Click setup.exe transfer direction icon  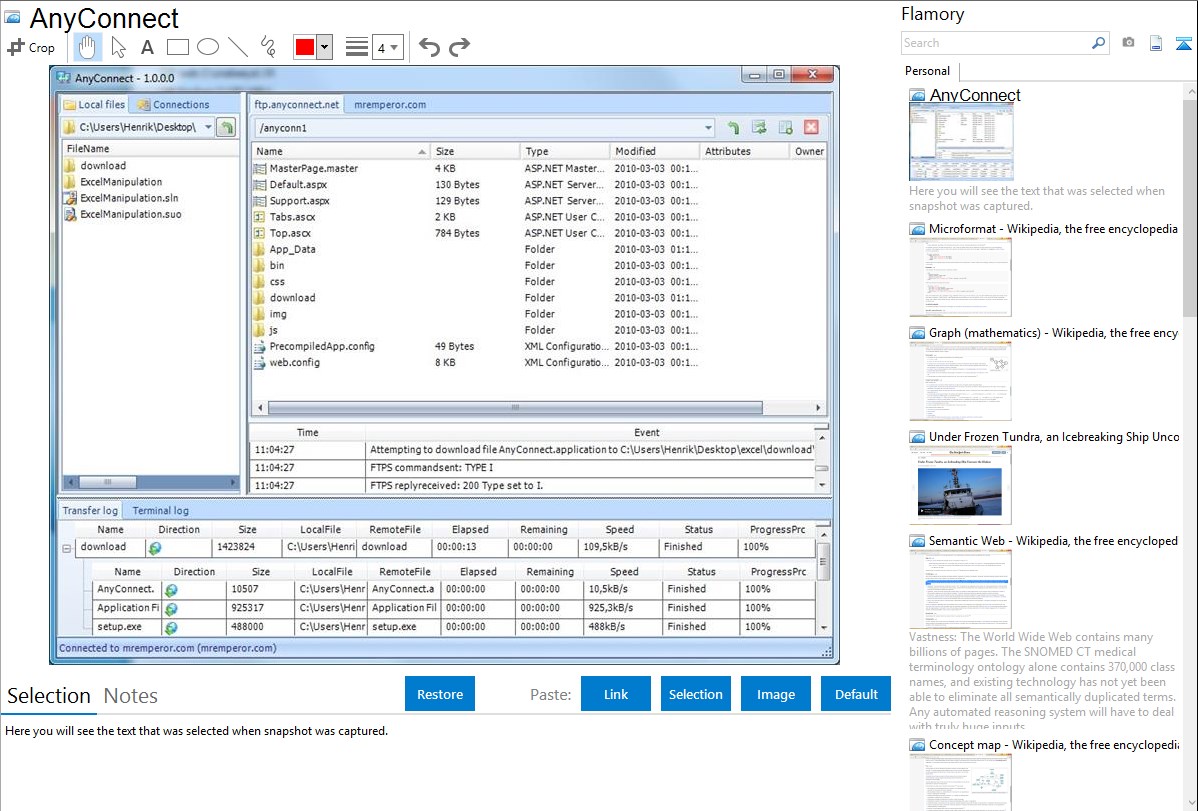[171, 628]
